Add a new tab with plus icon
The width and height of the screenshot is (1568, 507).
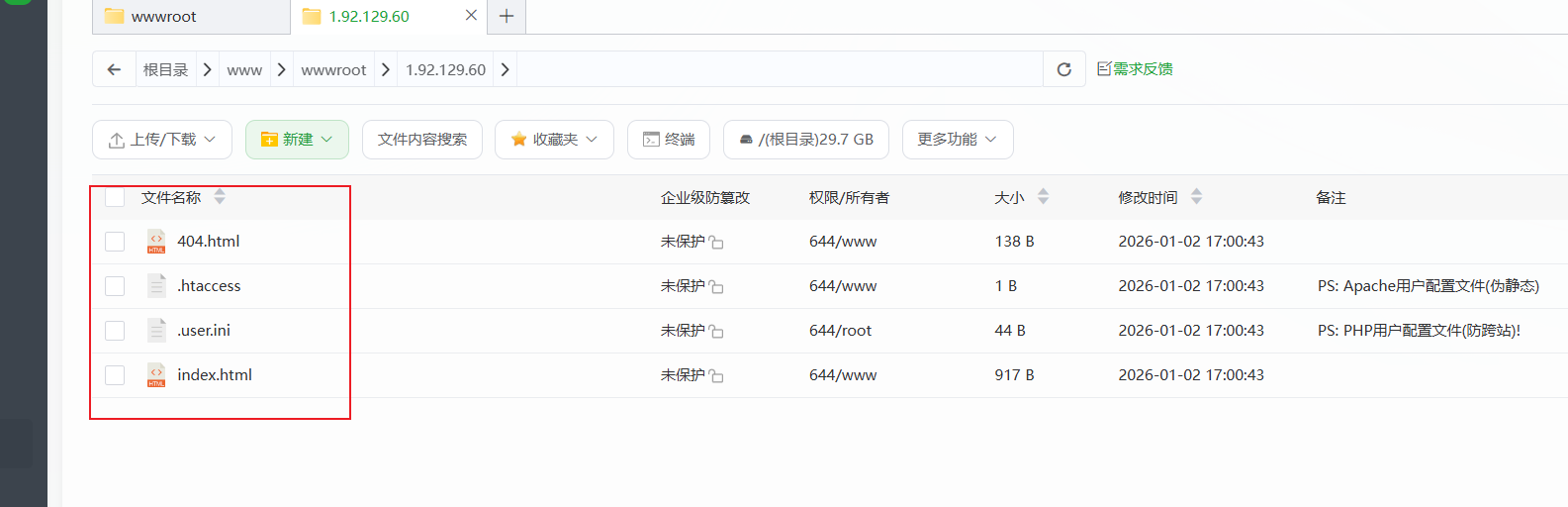tap(507, 16)
